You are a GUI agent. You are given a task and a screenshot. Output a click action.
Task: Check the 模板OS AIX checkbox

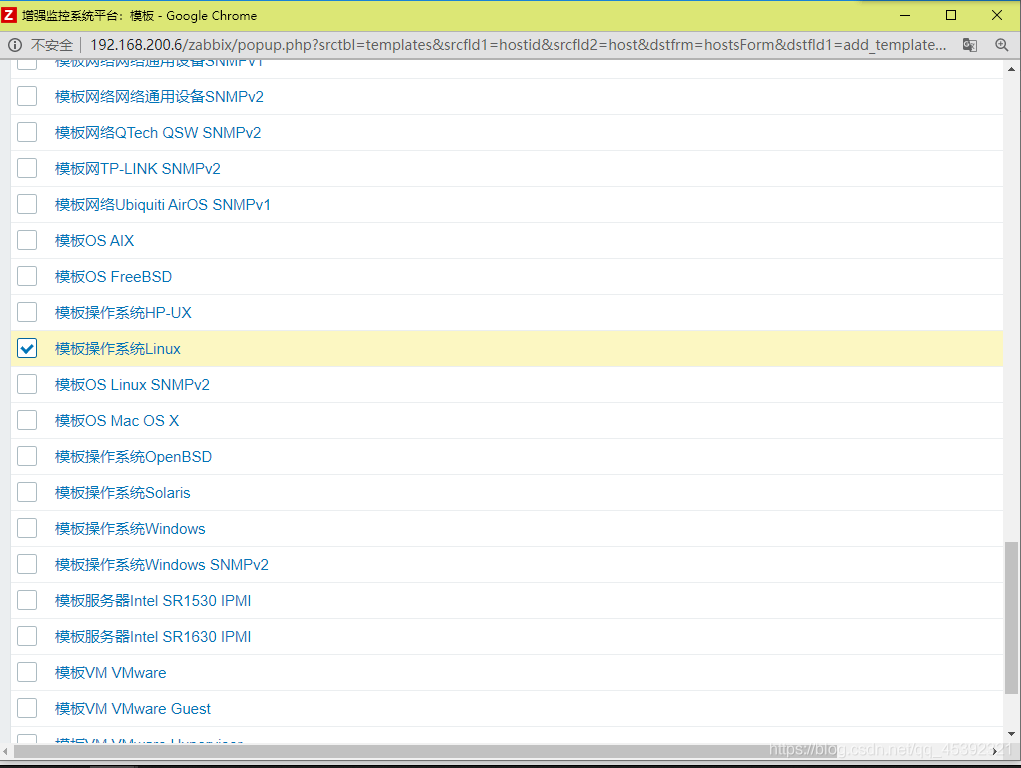tap(27, 240)
